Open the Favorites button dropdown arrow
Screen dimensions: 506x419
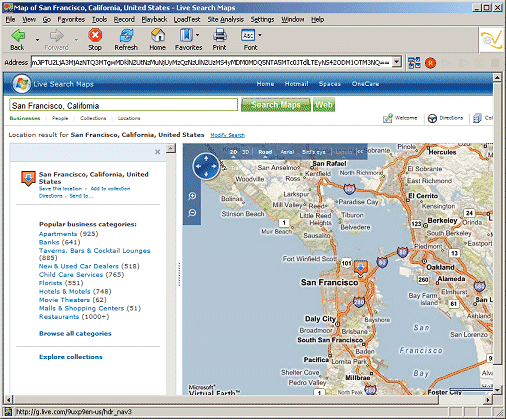pos(198,35)
